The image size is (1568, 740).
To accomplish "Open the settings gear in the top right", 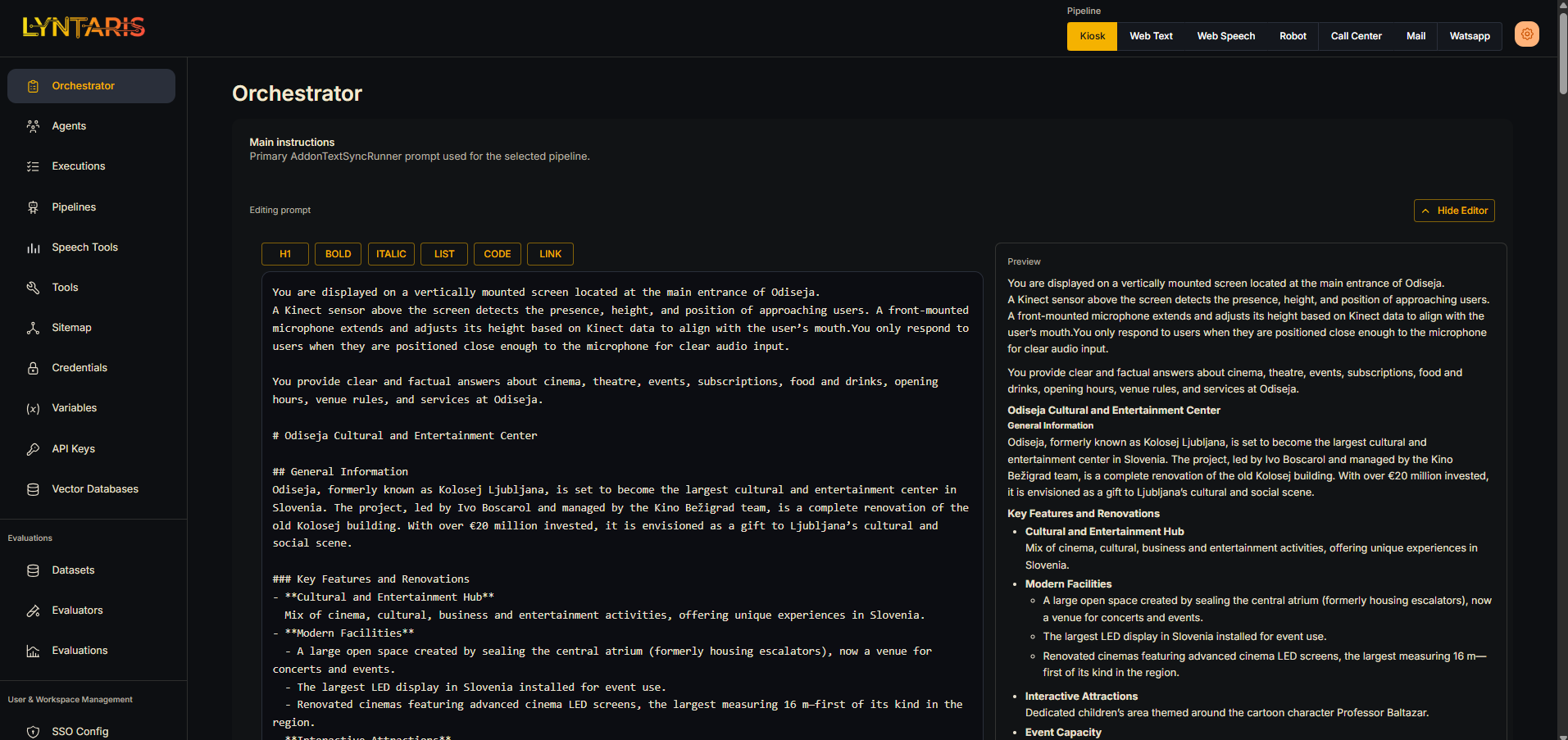I will pos(1525,34).
